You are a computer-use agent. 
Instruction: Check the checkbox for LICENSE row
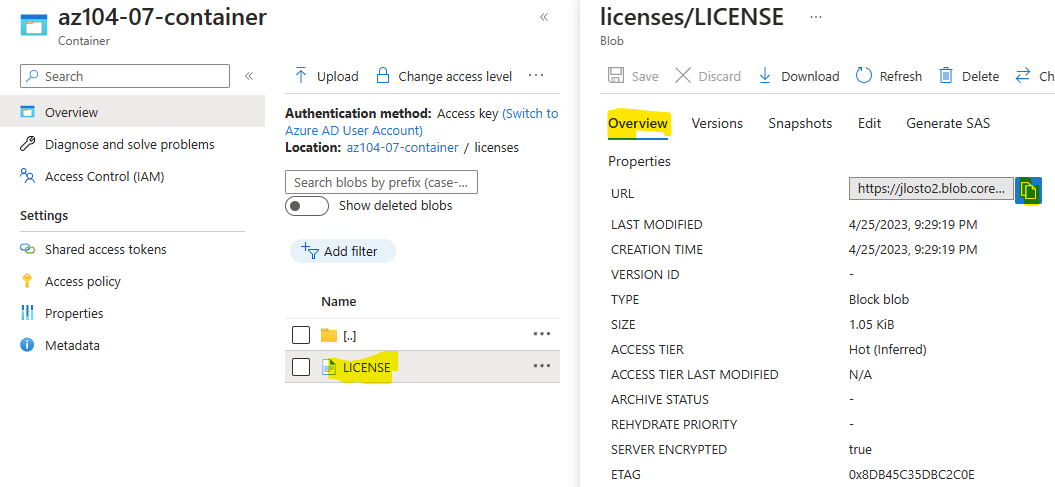(x=301, y=367)
